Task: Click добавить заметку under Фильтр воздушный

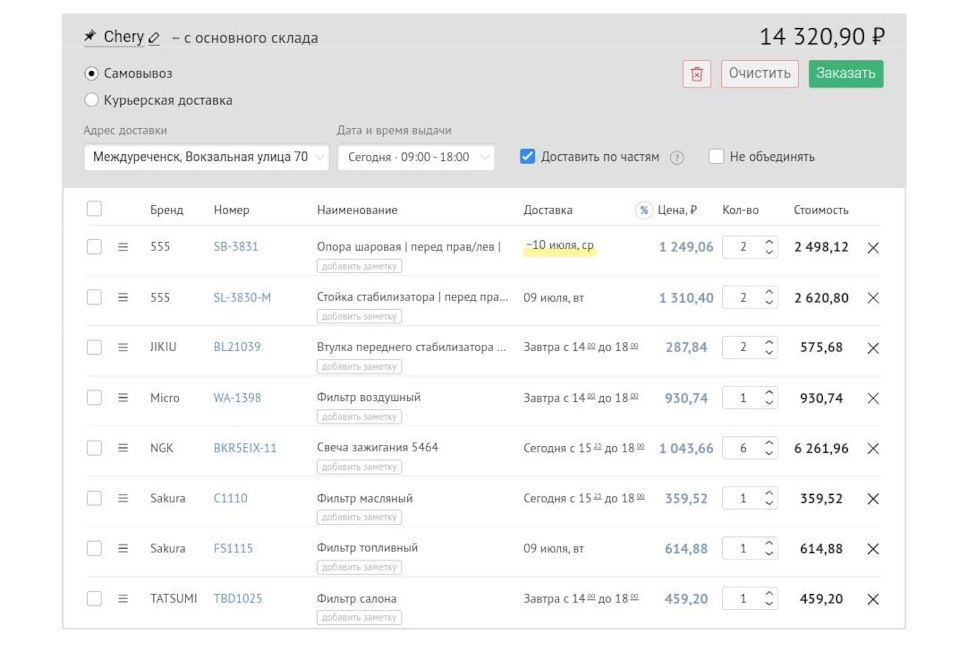Action: coord(359,417)
